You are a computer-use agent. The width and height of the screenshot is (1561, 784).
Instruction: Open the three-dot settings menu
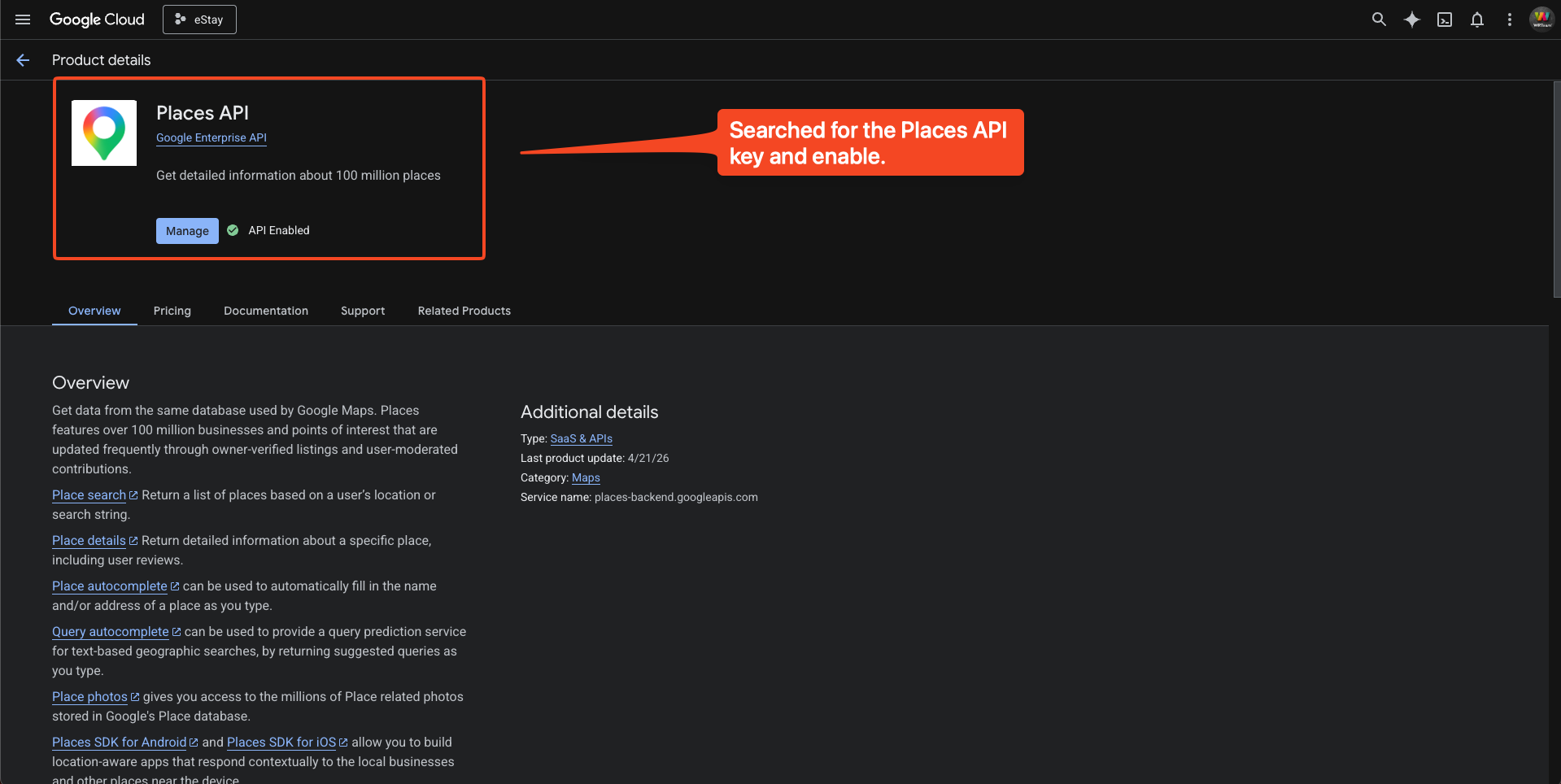click(x=1510, y=20)
